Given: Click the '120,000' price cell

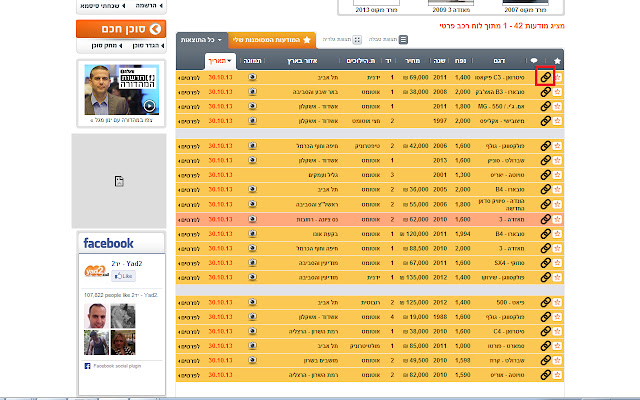Looking at the screenshot, I should tap(414, 234).
